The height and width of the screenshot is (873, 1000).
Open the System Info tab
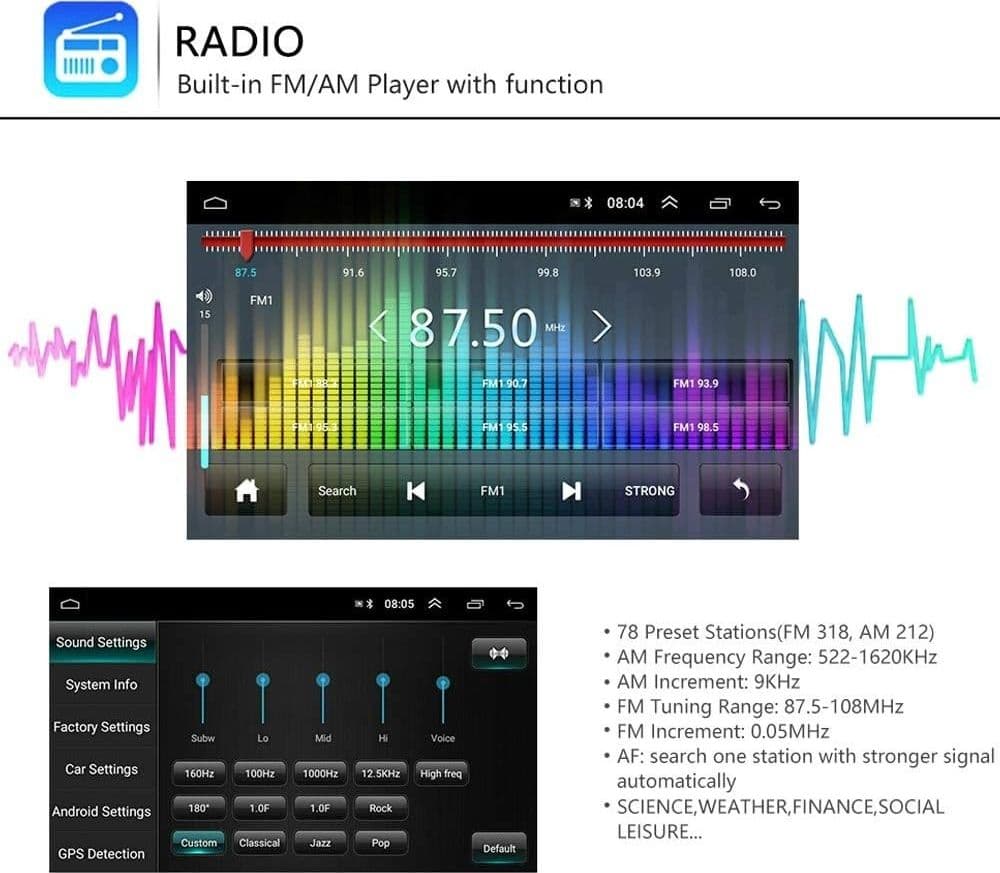pyautogui.click(x=102, y=685)
